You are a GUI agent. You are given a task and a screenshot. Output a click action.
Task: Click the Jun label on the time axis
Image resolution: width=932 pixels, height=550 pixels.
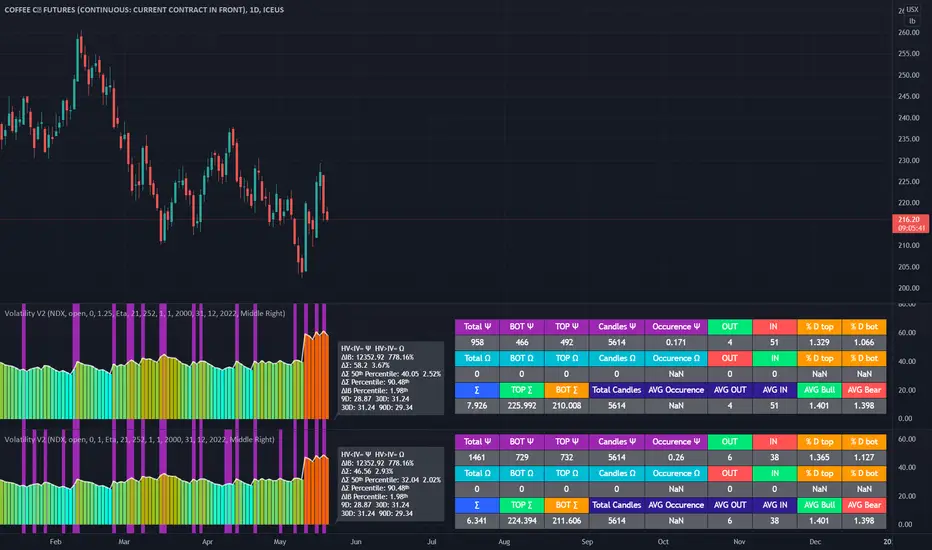coord(355,542)
